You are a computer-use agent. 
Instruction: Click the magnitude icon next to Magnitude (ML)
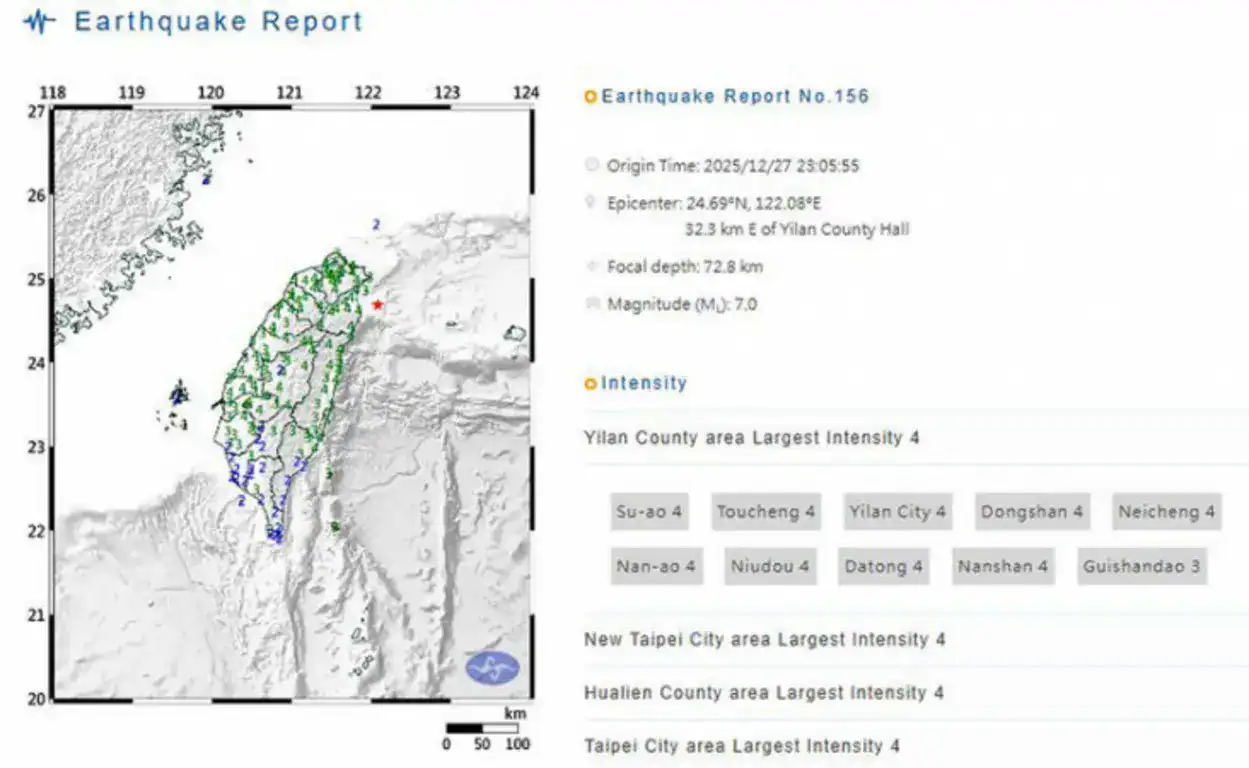coord(593,303)
